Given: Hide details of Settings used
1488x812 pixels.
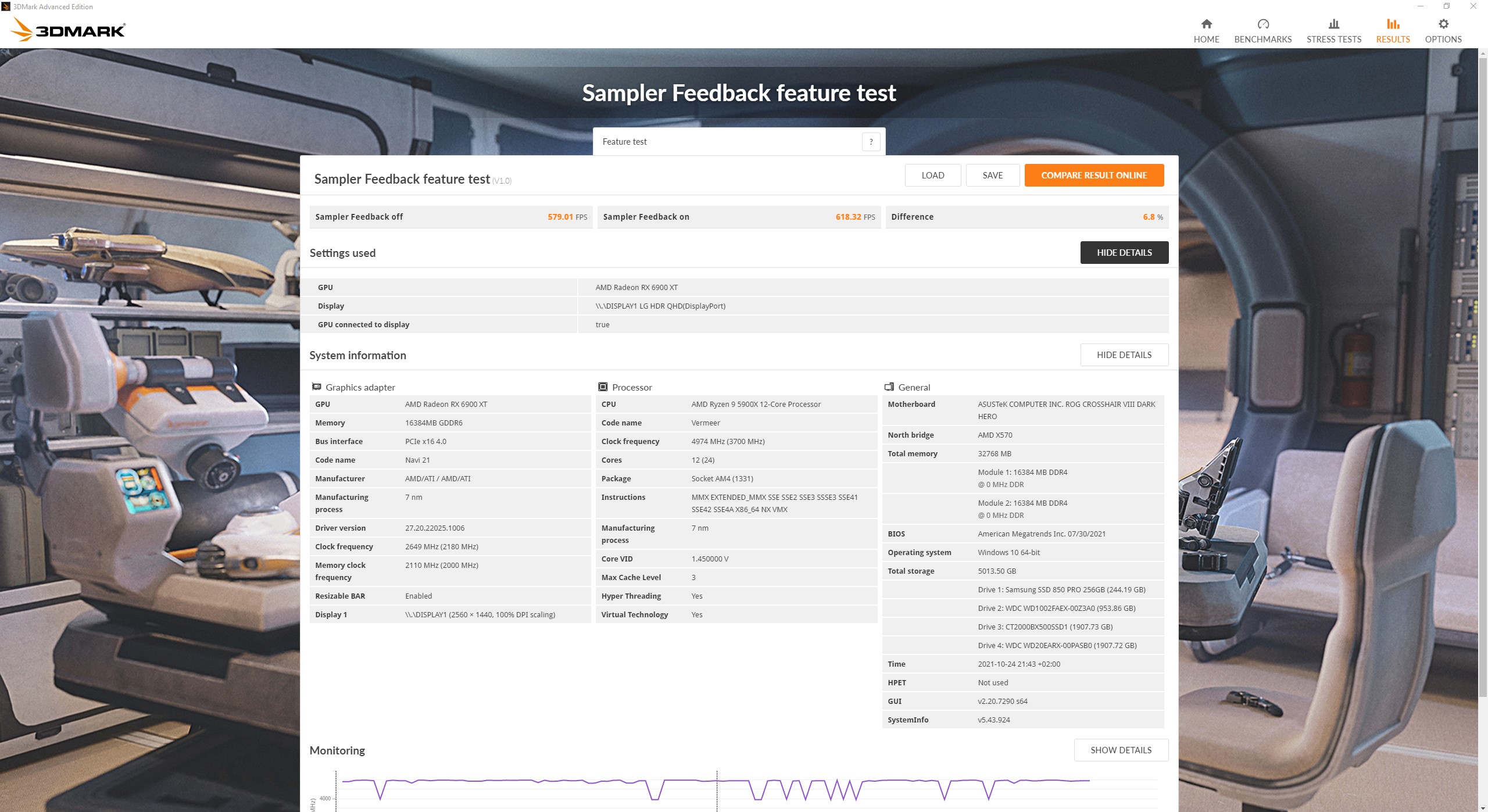Looking at the screenshot, I should coord(1124,253).
